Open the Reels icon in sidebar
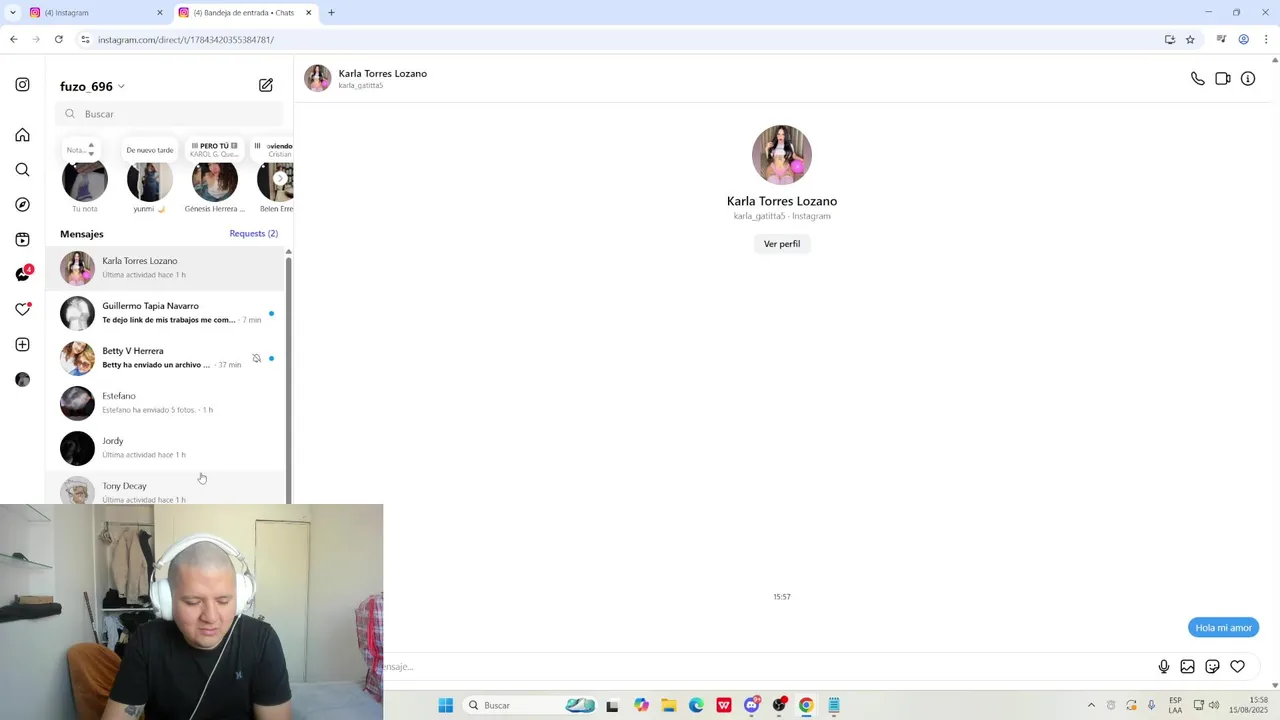The height and width of the screenshot is (720, 1280). [22, 240]
